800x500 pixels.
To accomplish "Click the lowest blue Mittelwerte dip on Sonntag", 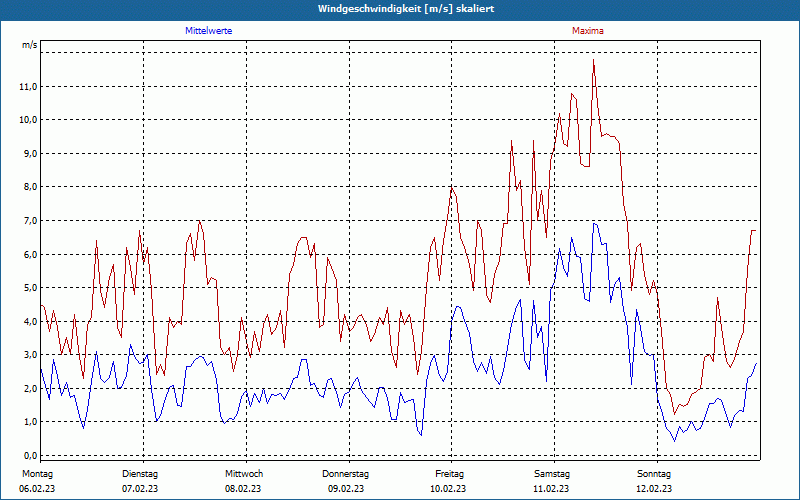I will (x=674, y=440).
